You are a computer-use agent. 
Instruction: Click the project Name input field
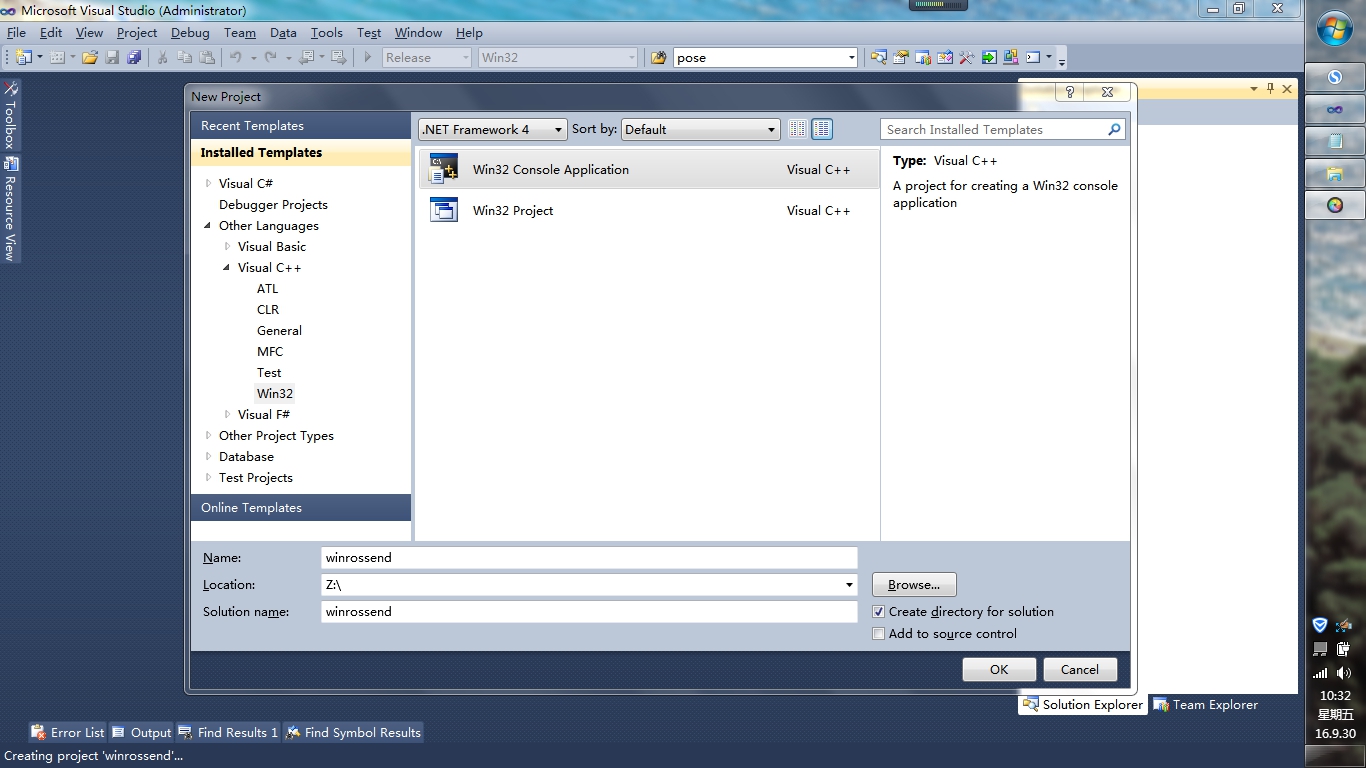589,558
